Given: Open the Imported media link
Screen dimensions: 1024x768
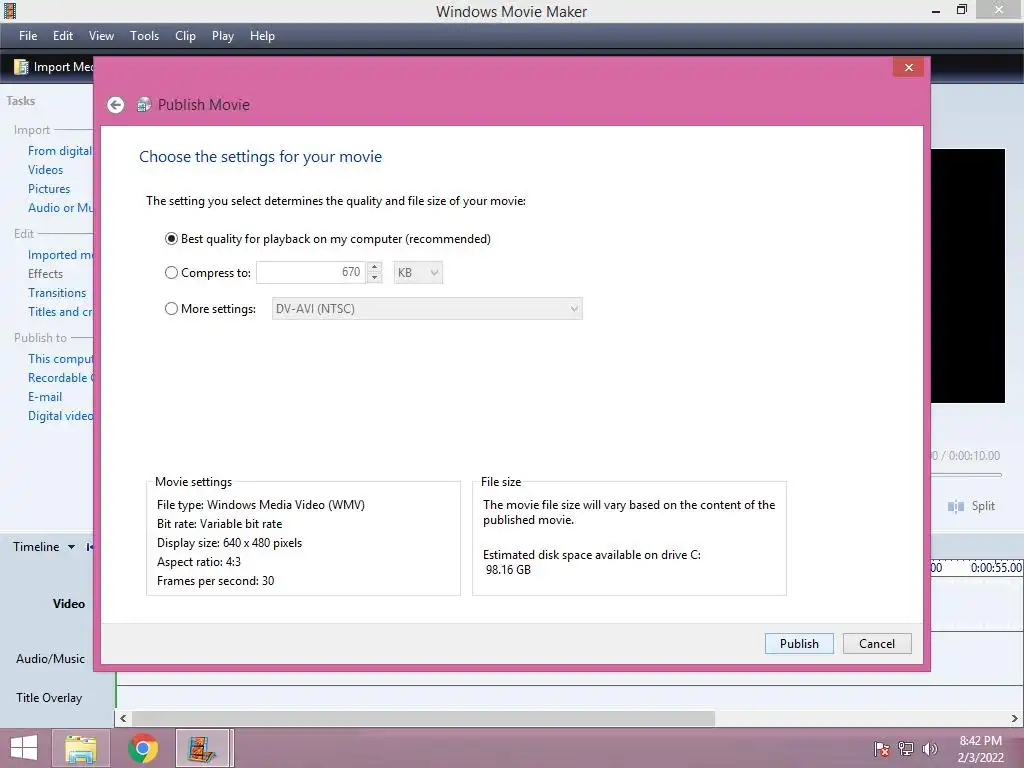Looking at the screenshot, I should click(60, 255).
